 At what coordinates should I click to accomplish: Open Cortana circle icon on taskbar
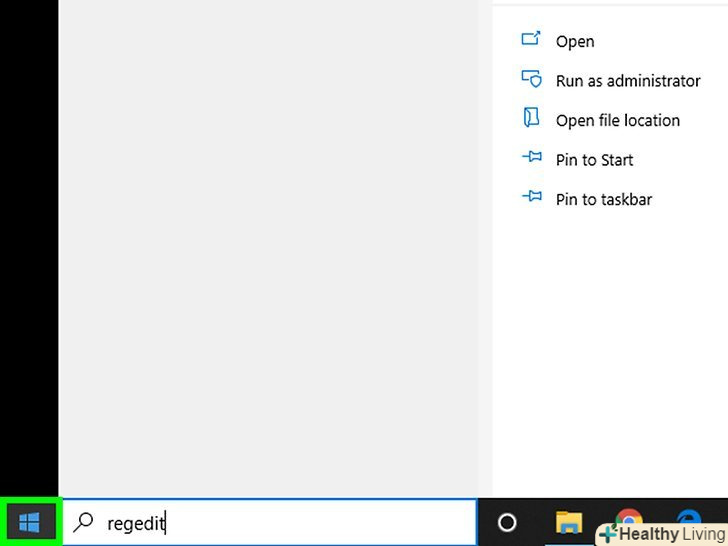coord(507,522)
